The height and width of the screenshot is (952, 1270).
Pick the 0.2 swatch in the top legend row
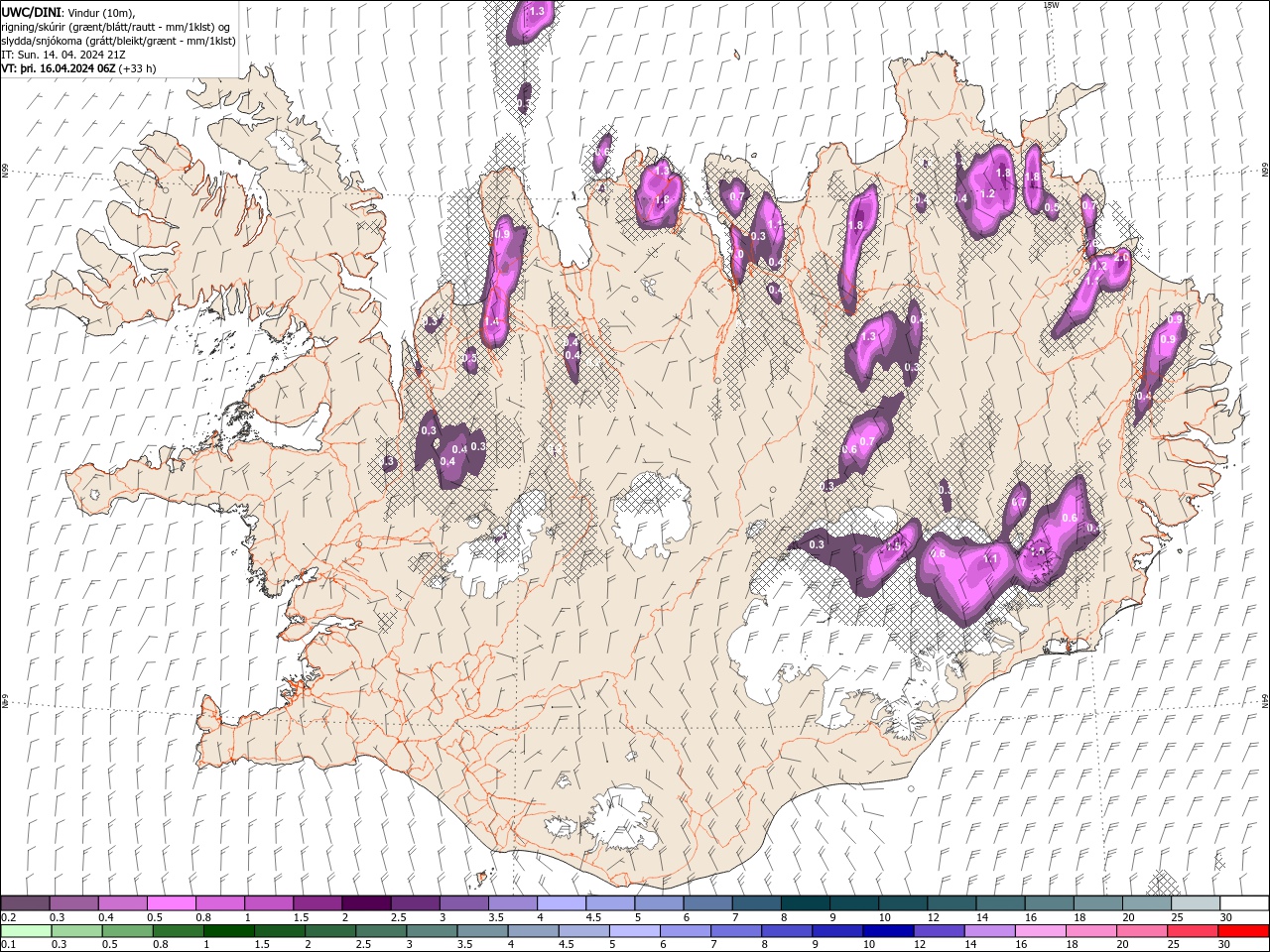pos(25,902)
